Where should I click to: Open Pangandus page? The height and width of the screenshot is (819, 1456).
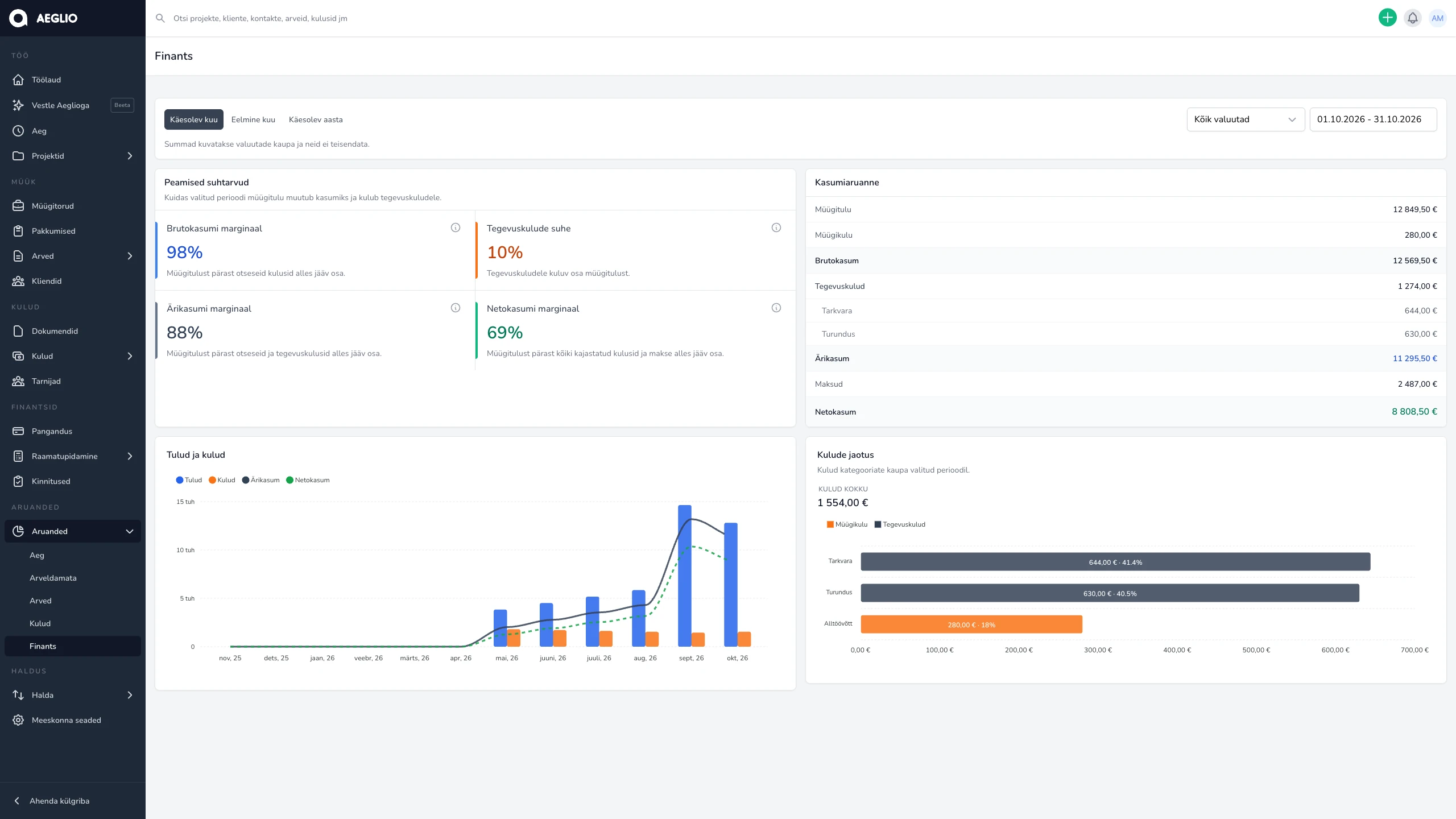pyautogui.click(x=73, y=431)
